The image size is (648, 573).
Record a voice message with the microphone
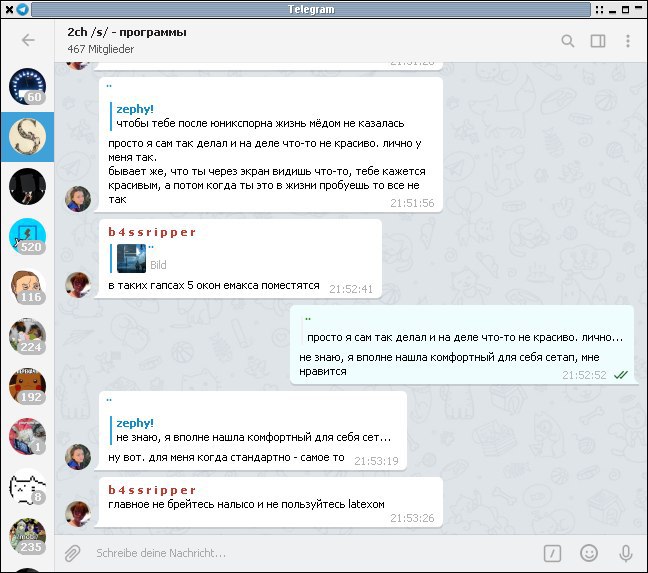[626, 553]
